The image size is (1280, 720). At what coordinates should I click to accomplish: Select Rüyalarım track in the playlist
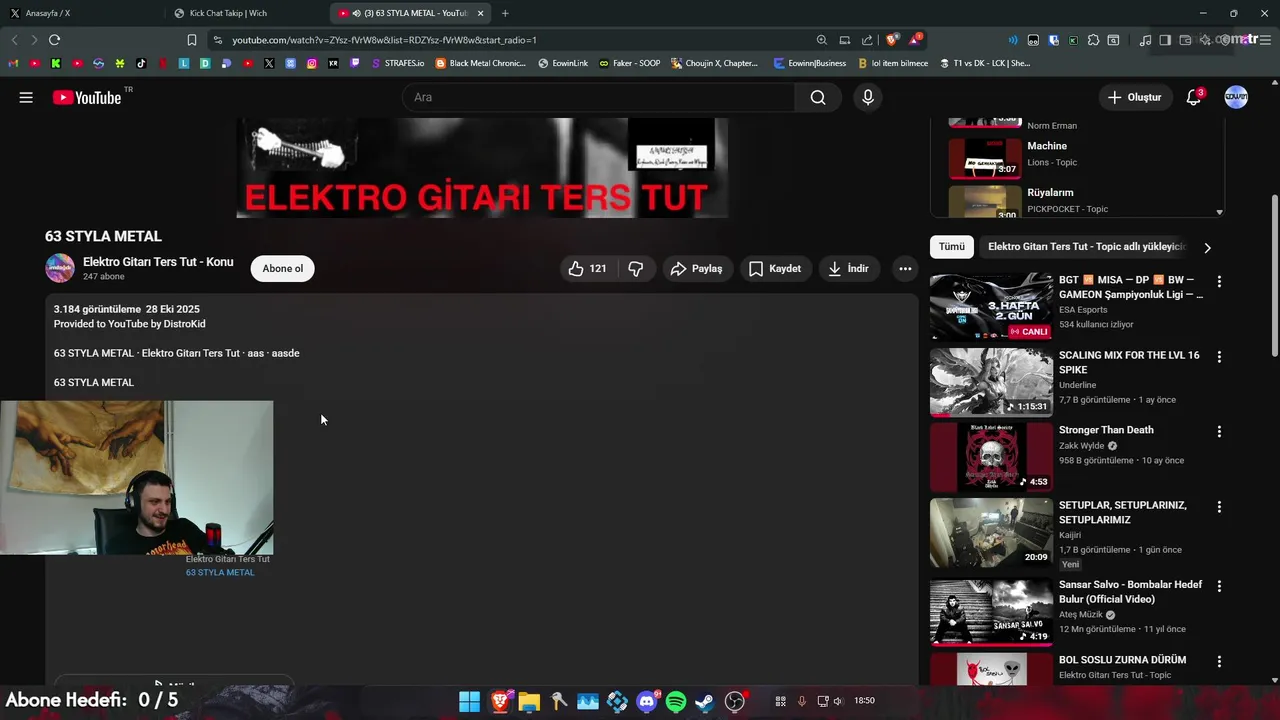tap(1080, 200)
